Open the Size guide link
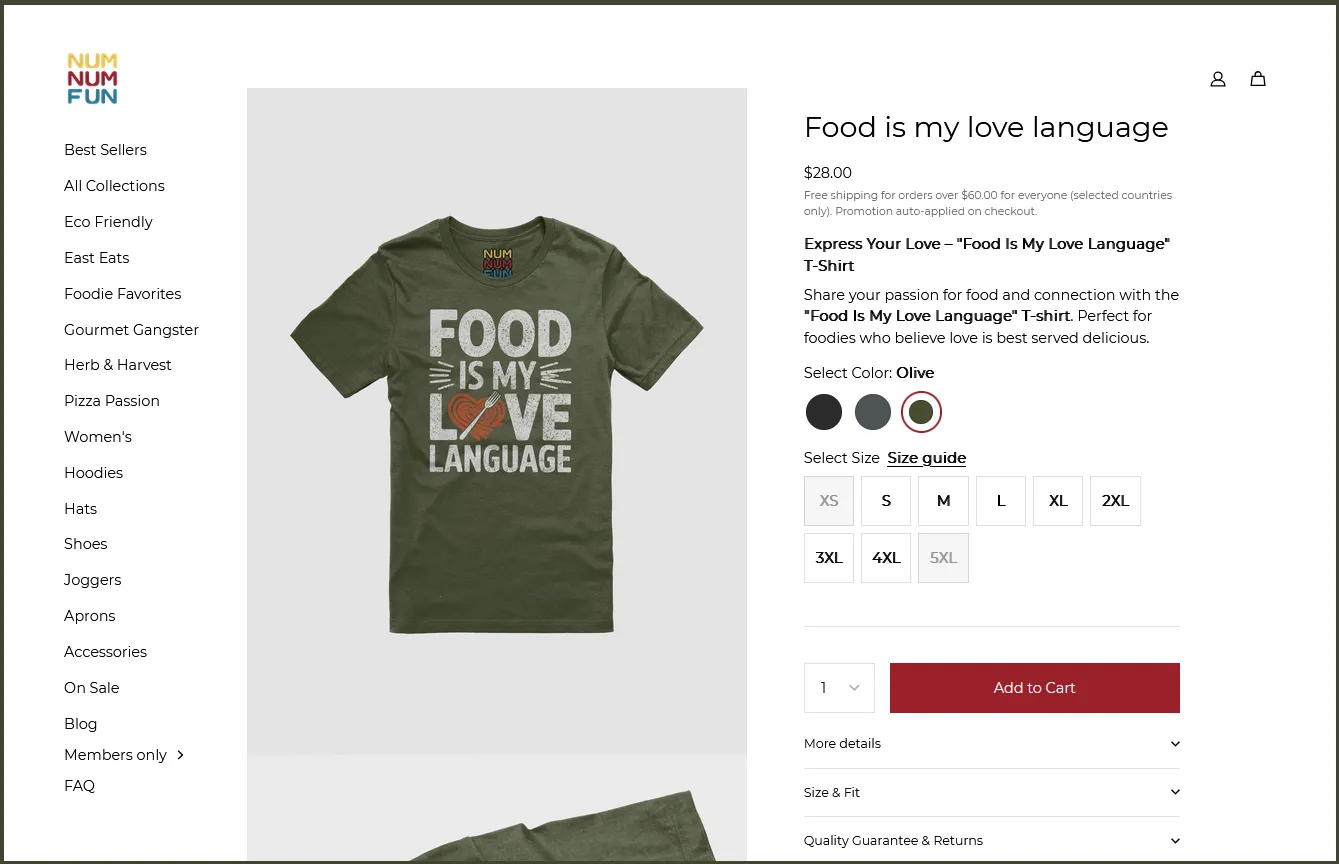The height and width of the screenshot is (864, 1339). tap(926, 458)
